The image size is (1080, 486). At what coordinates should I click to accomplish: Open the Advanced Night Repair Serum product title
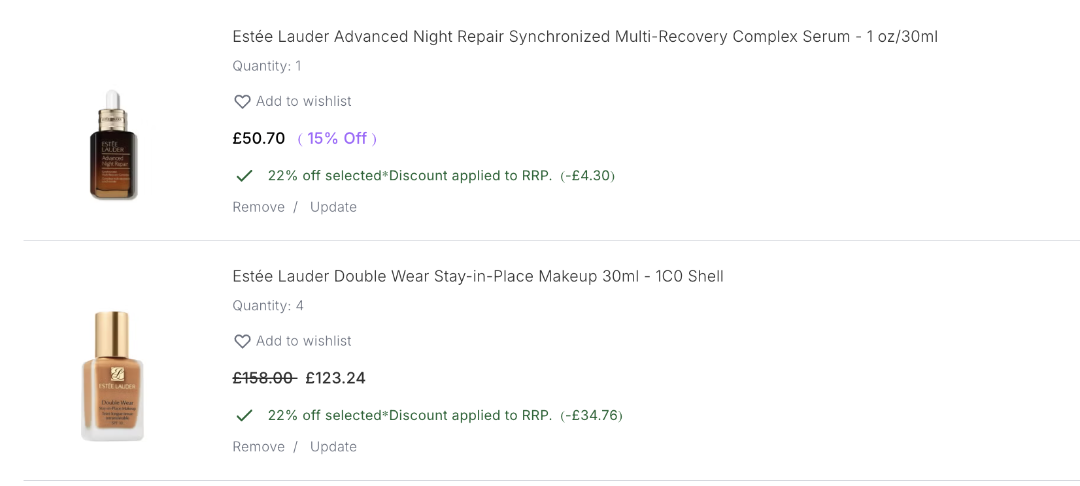pos(585,37)
